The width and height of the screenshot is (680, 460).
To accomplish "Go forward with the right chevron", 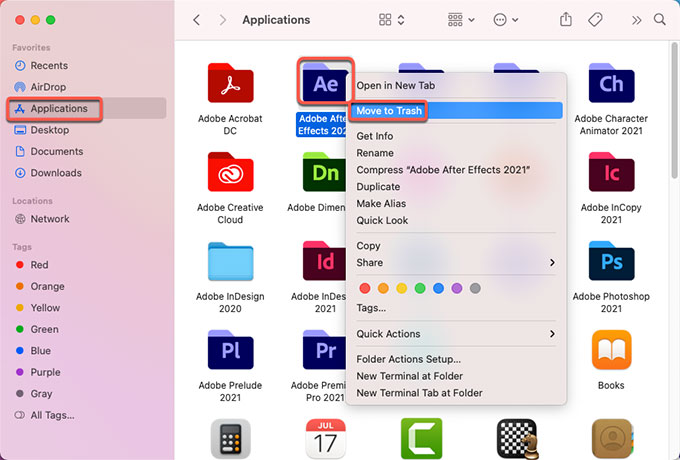I will click(x=222, y=20).
